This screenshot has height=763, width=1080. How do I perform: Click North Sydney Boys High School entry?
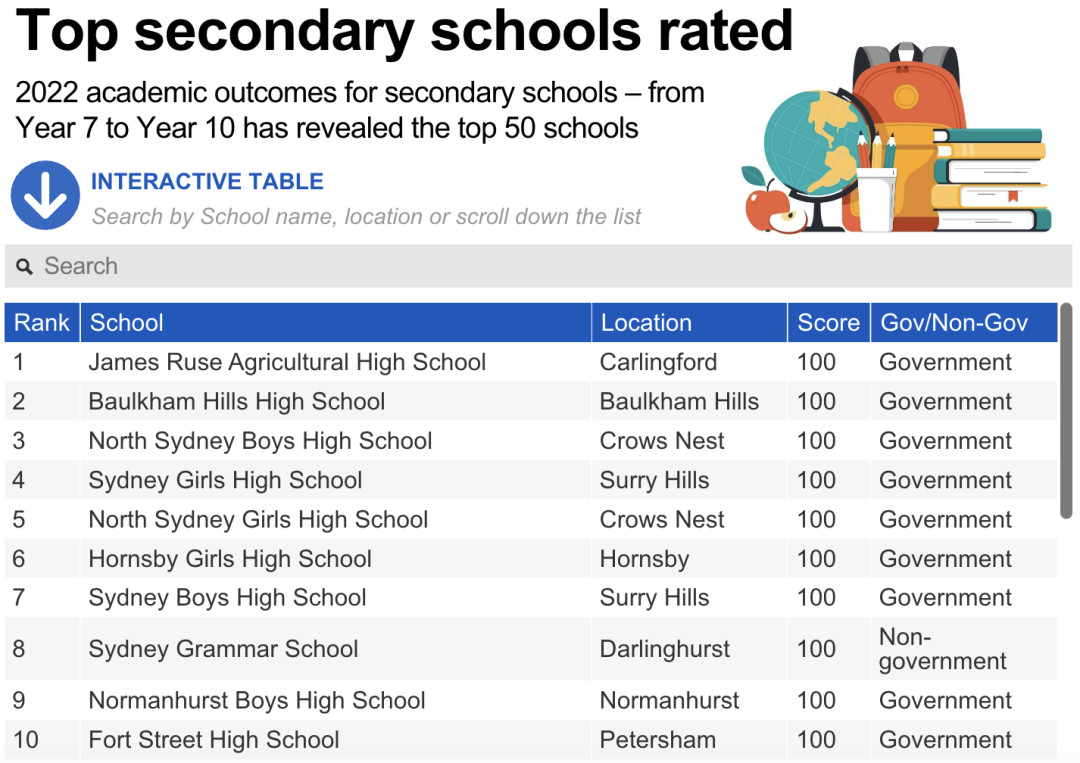tap(260, 441)
